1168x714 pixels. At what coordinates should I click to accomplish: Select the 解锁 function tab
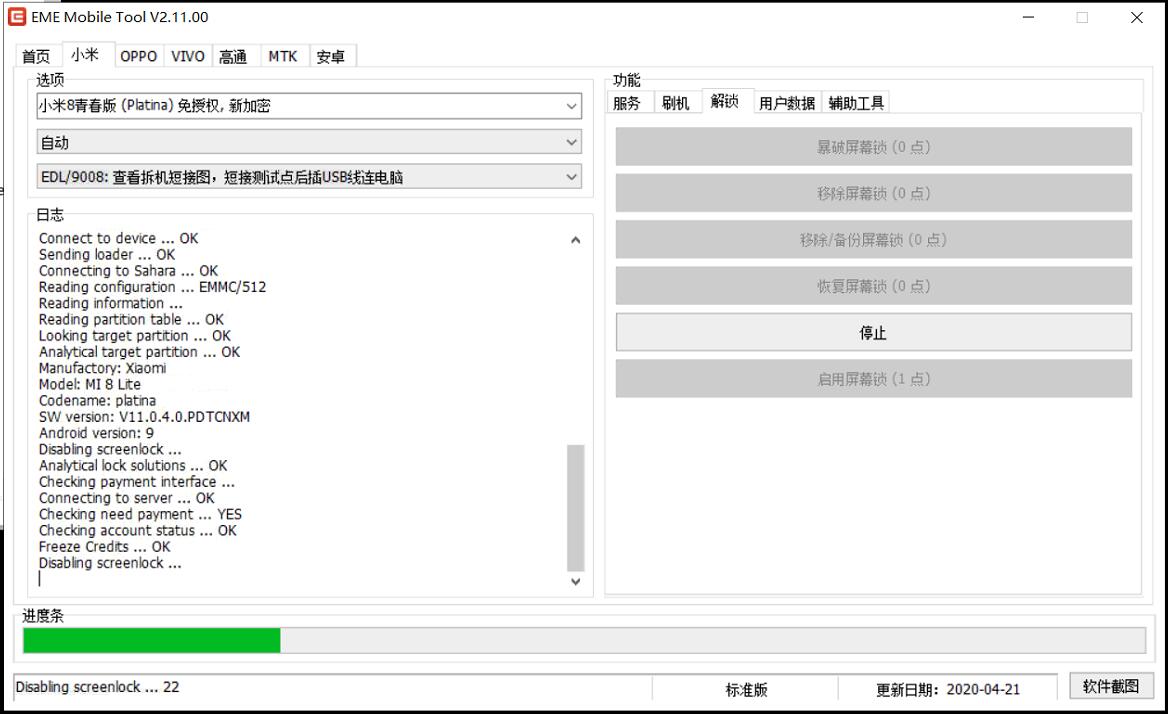725,101
